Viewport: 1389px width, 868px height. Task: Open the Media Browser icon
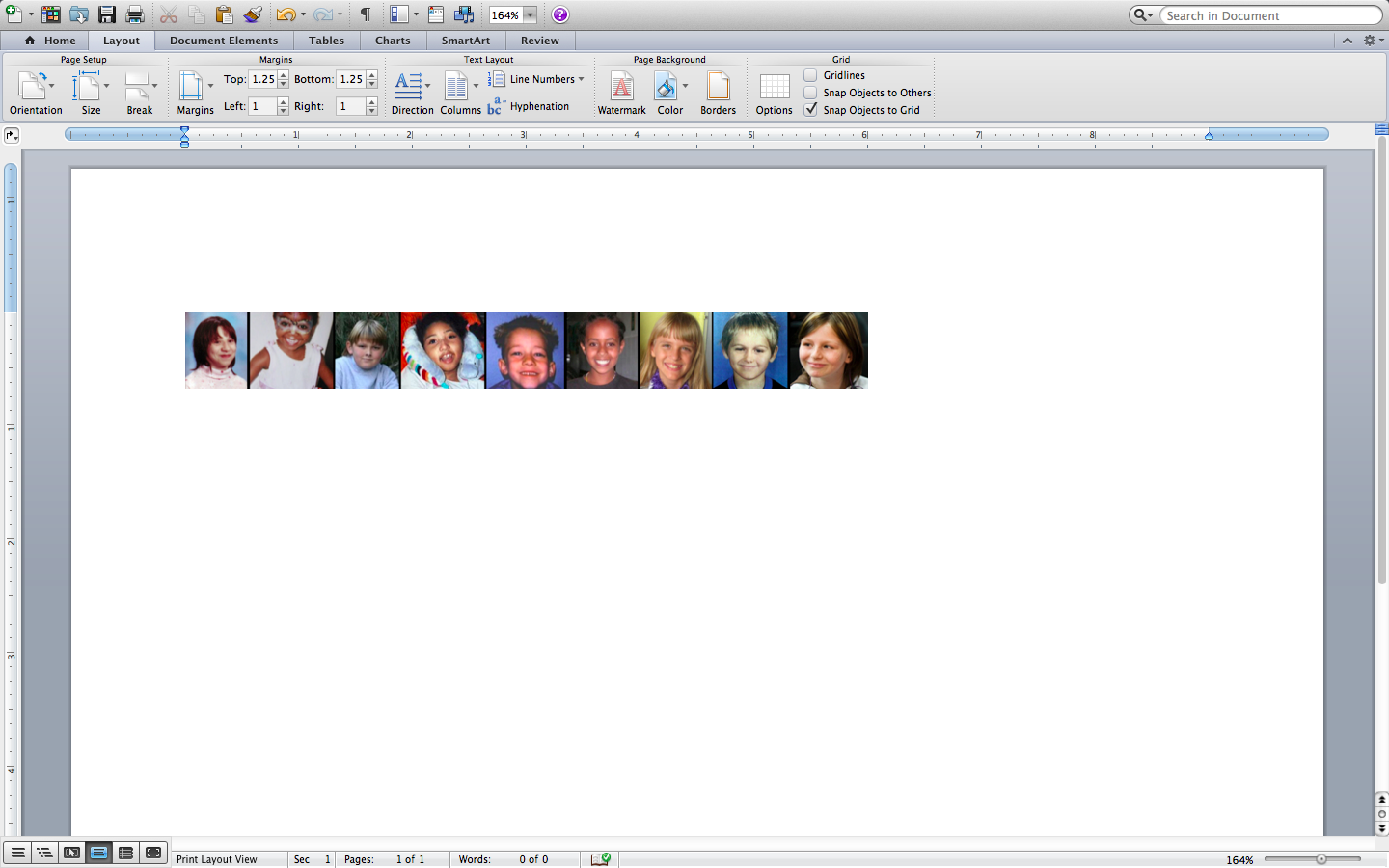pos(464,14)
